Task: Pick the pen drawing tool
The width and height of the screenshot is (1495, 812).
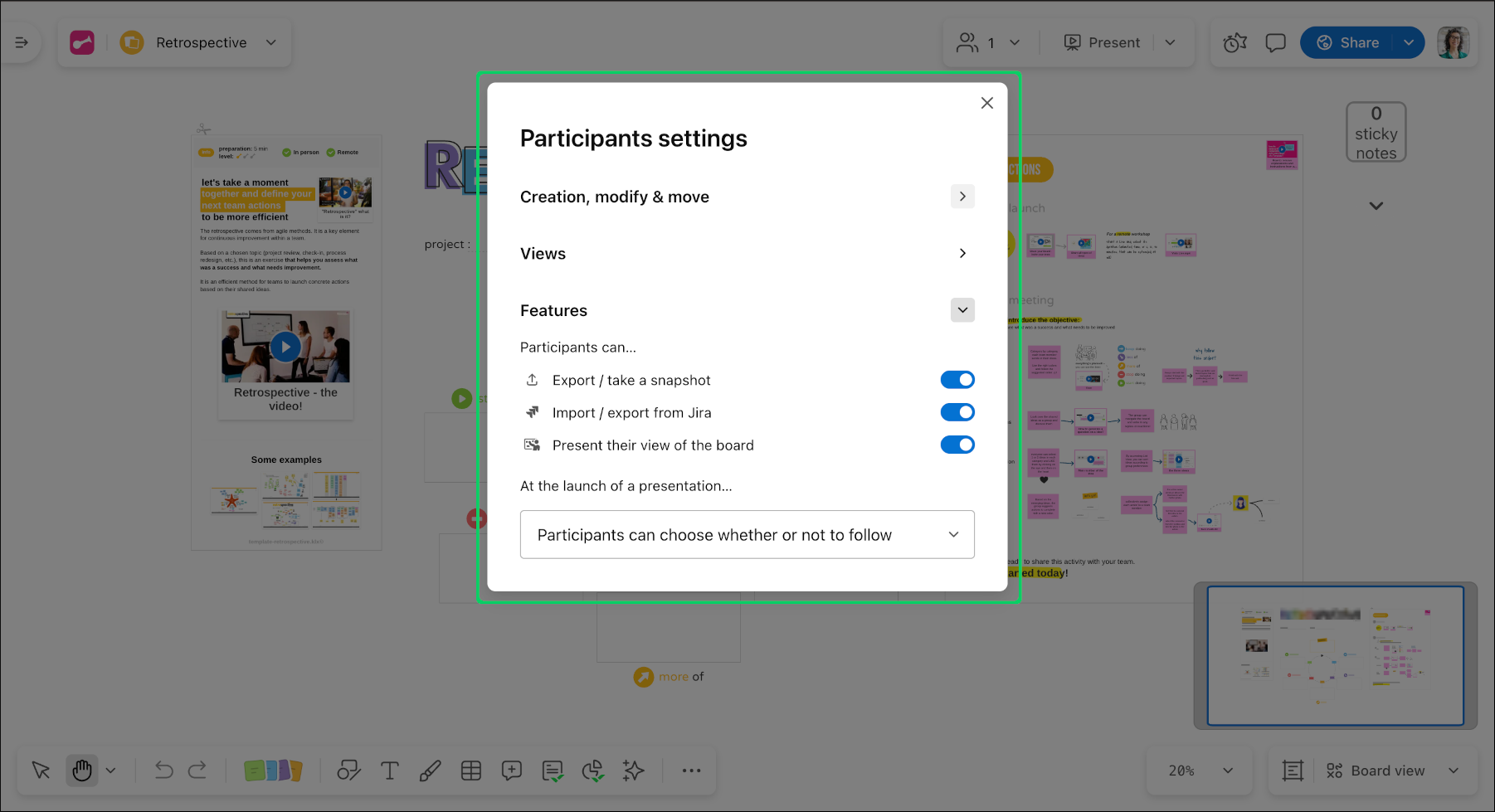Action: click(430, 771)
